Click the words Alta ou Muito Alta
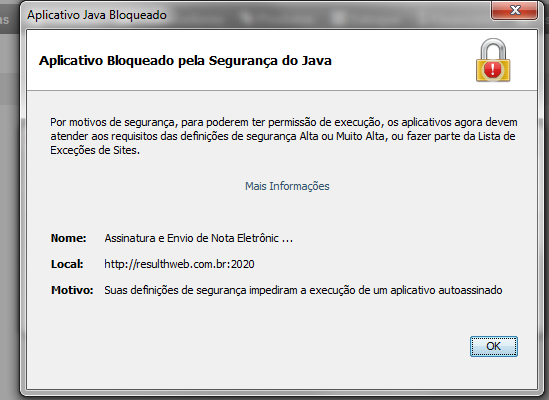549x400 pixels. tap(342, 136)
